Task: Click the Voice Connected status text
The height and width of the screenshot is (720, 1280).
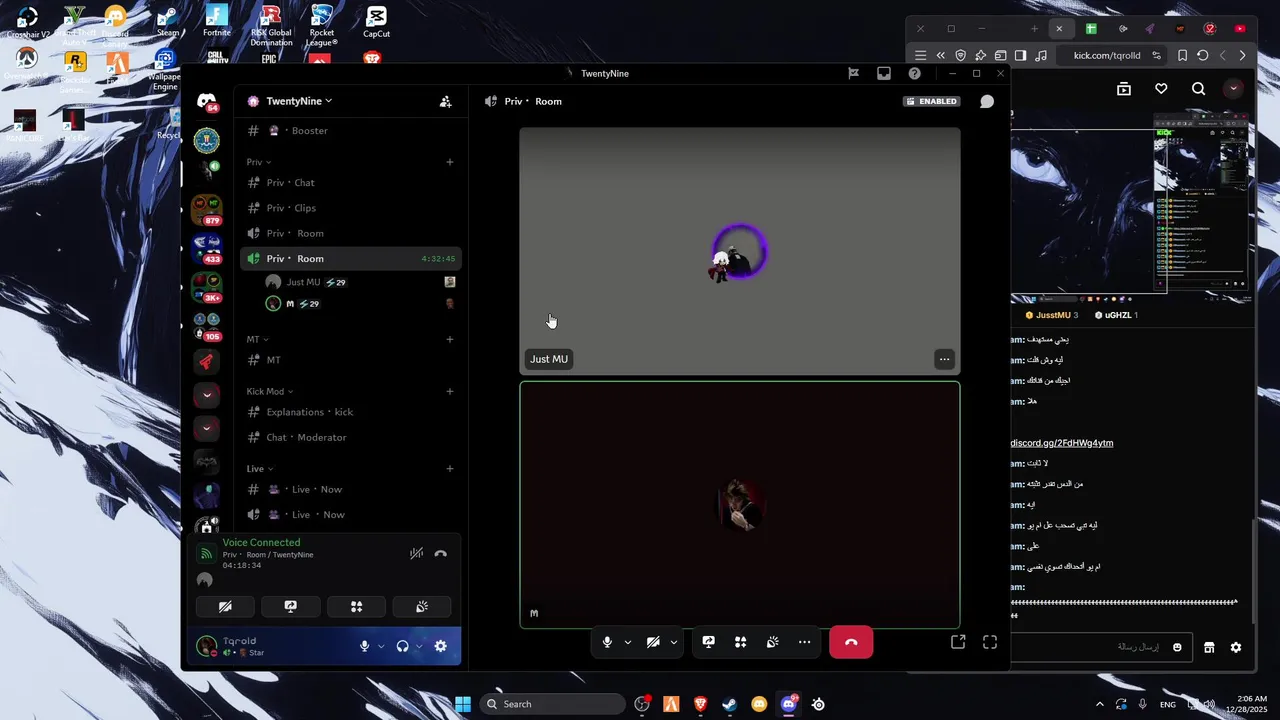Action: [x=261, y=542]
